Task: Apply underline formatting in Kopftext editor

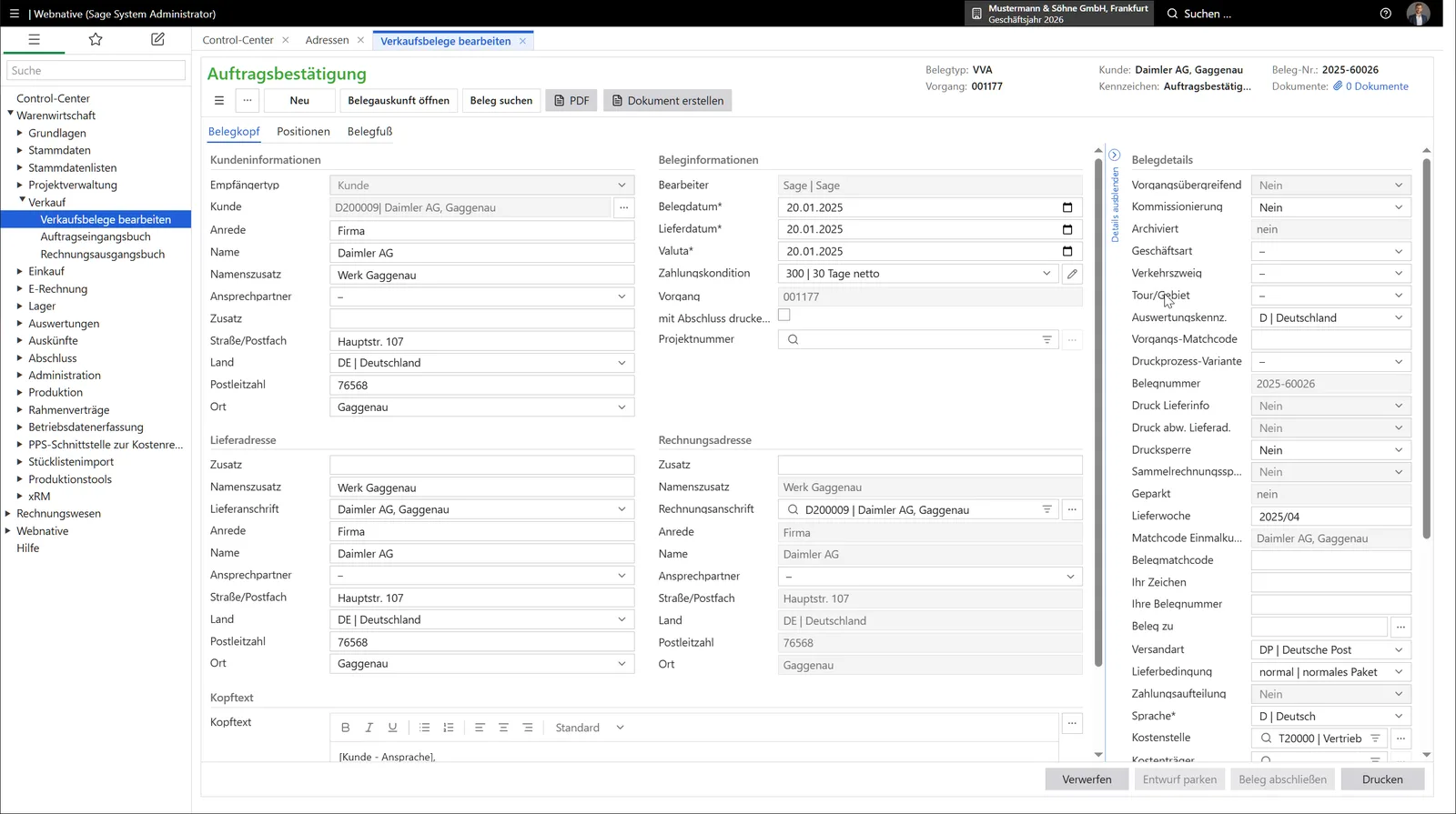Action: (x=393, y=728)
